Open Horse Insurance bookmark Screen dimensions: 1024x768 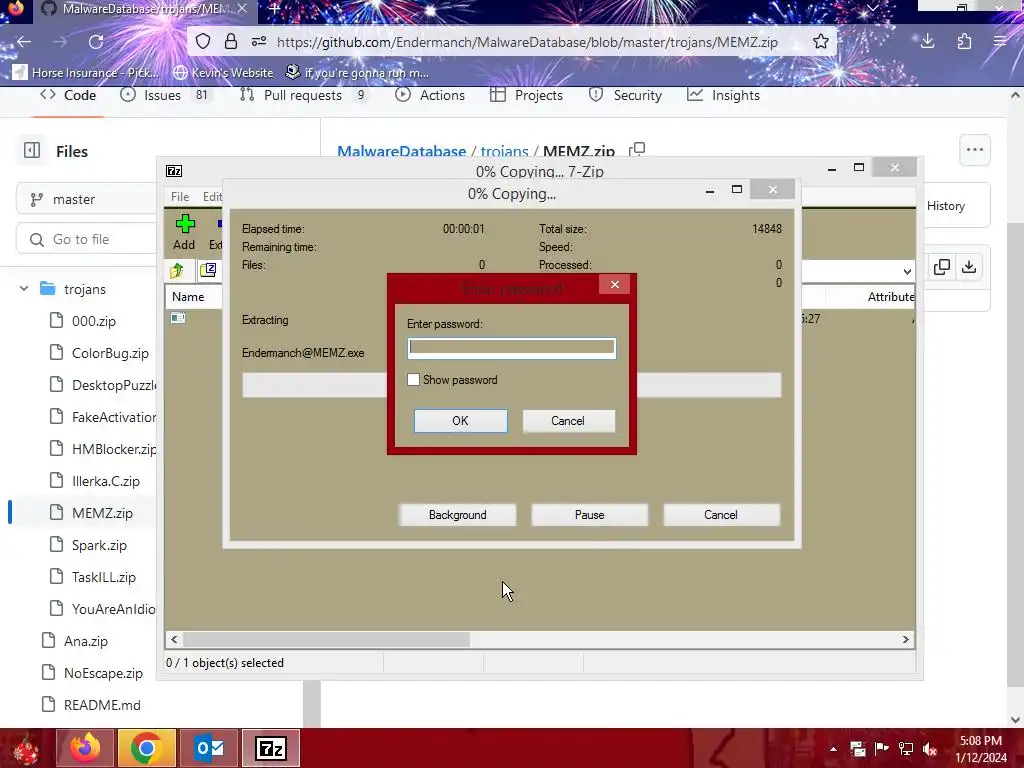point(86,72)
